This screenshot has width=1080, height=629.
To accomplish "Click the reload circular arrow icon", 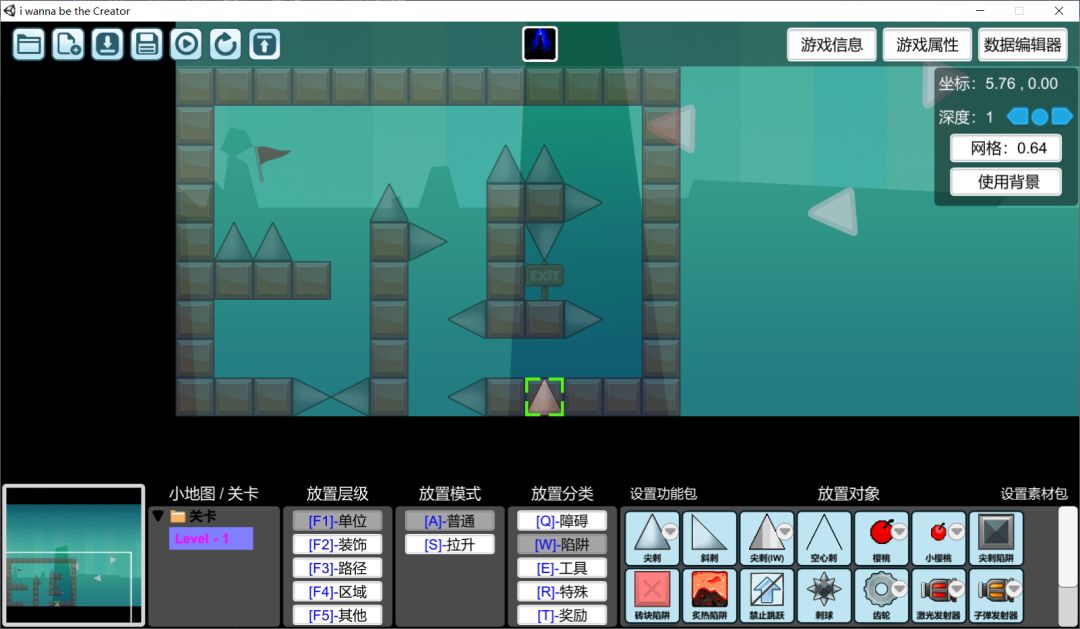I will 225,44.
